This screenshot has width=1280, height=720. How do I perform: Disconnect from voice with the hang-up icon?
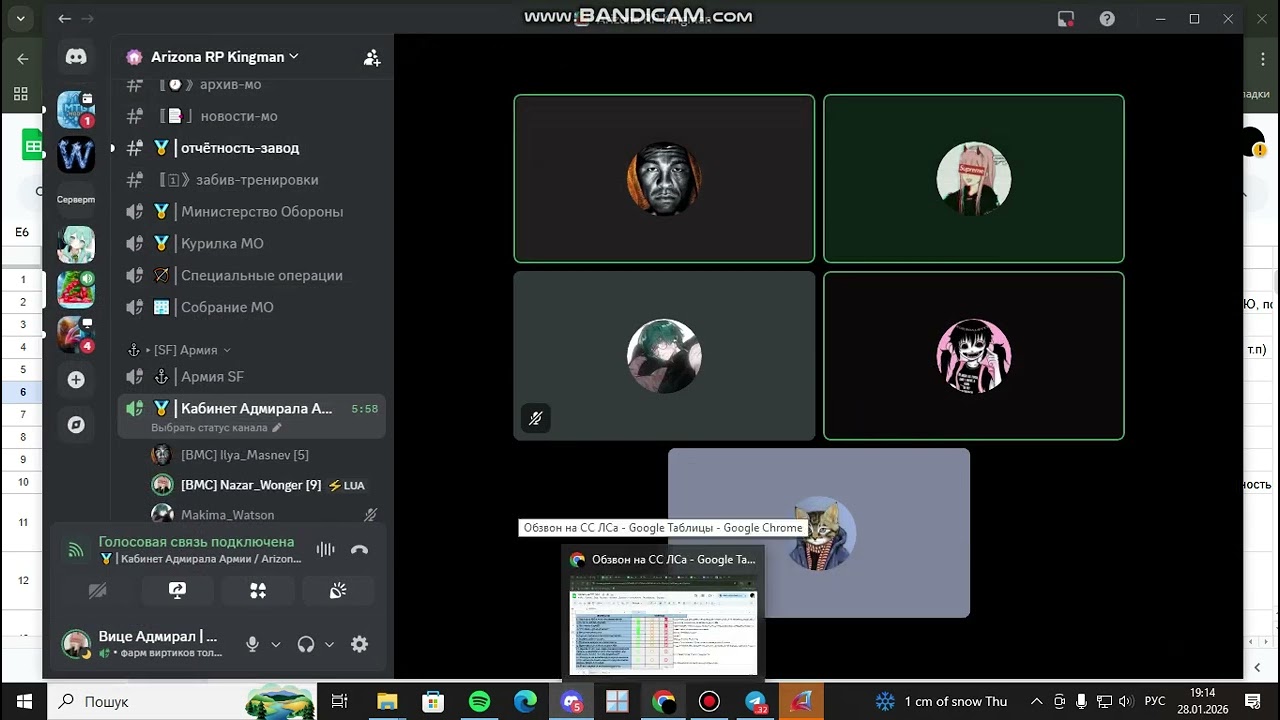360,549
